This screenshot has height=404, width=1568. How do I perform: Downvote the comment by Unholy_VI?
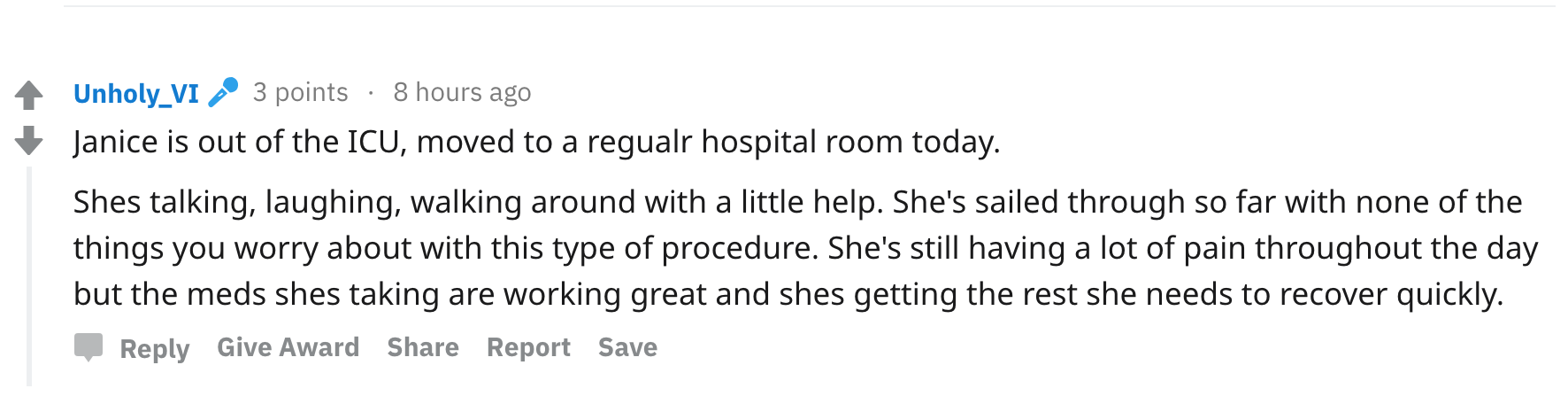click(29, 140)
